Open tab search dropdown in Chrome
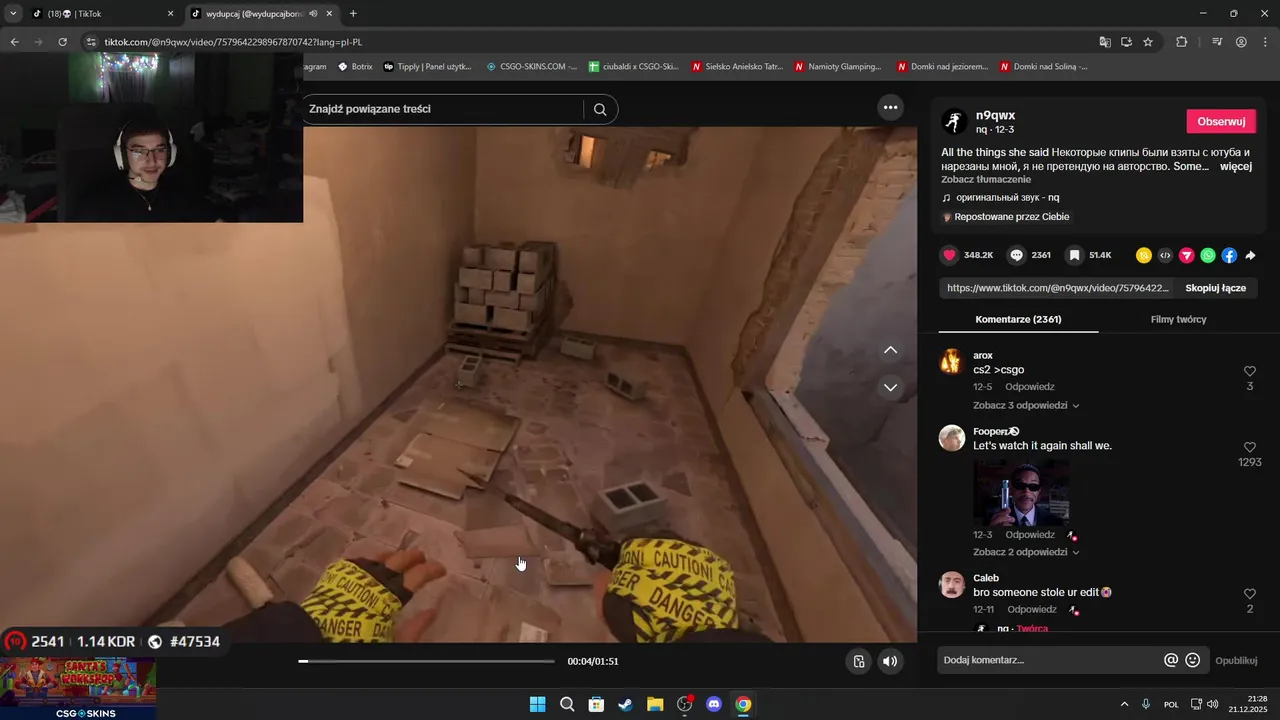The width and height of the screenshot is (1280, 720). tap(13, 14)
